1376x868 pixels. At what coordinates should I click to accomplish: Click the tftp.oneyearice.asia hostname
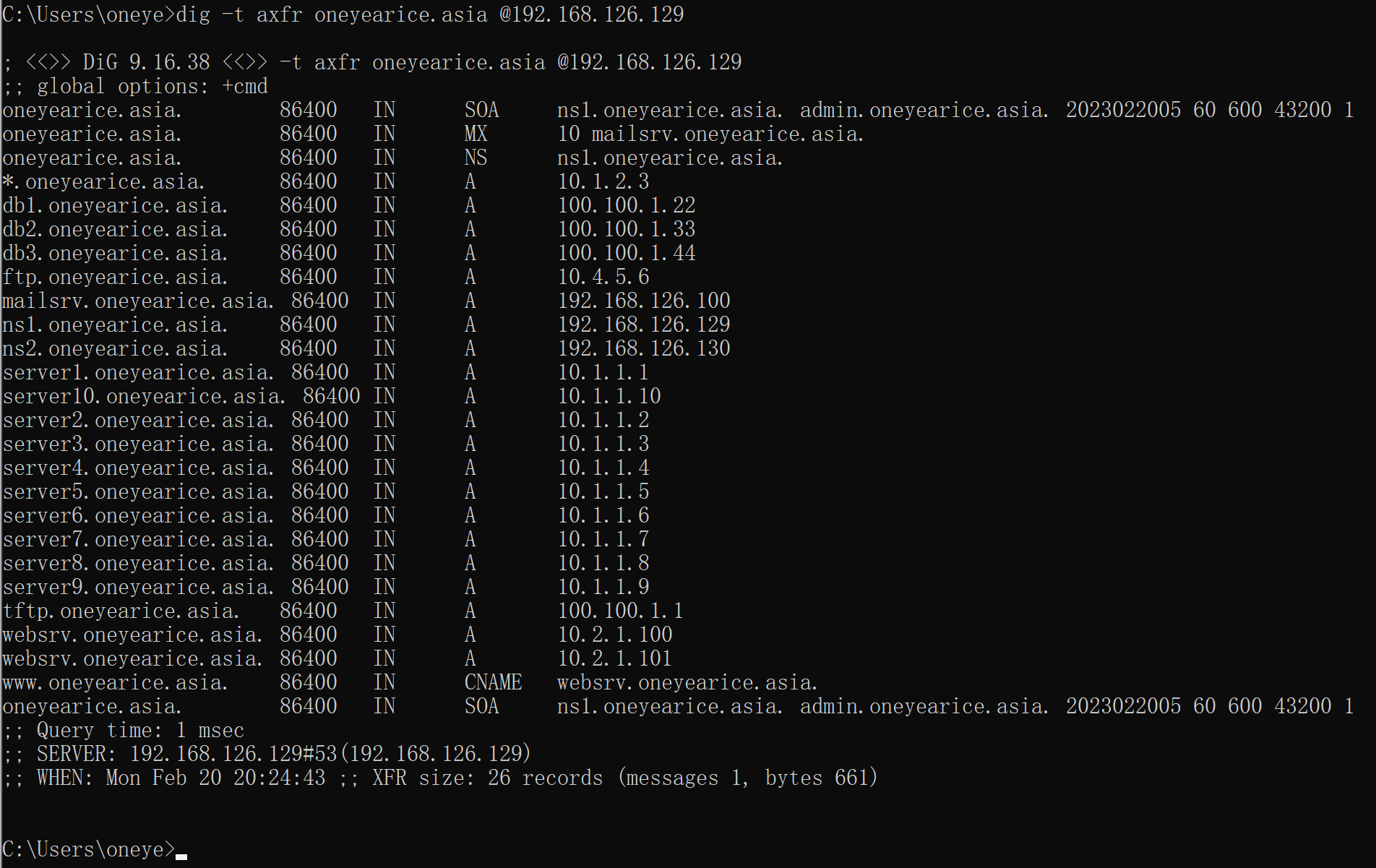121,611
